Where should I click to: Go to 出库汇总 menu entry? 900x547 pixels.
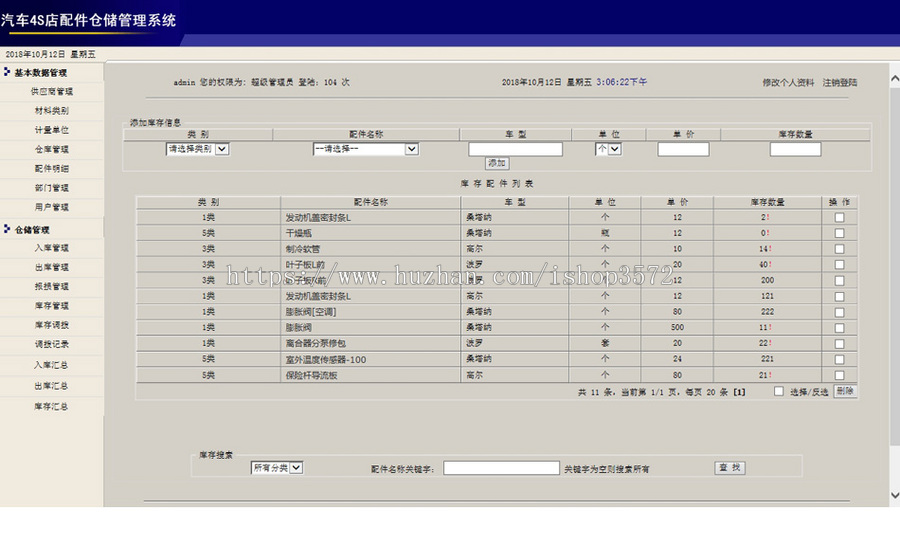tap(51, 386)
